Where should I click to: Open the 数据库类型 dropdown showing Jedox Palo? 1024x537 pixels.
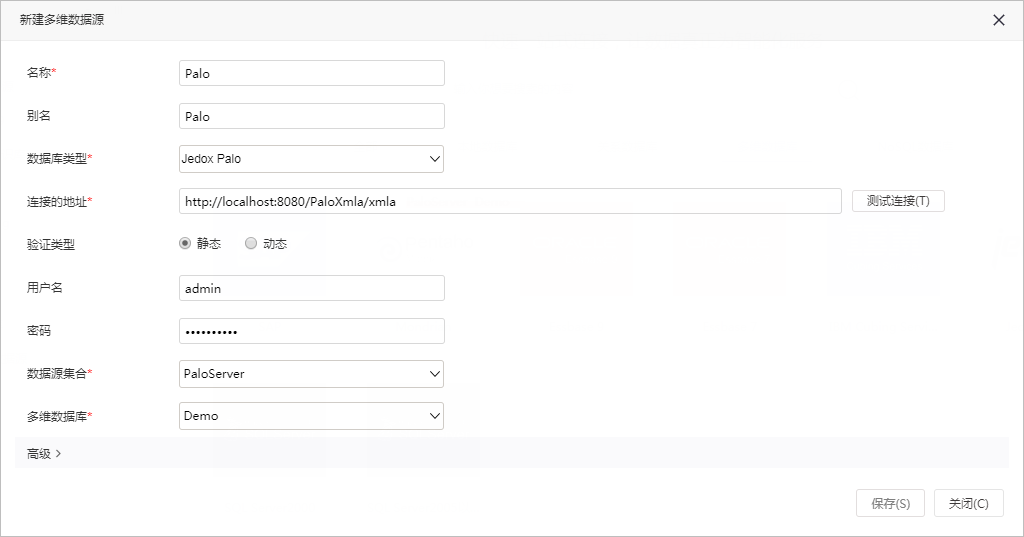click(x=312, y=159)
